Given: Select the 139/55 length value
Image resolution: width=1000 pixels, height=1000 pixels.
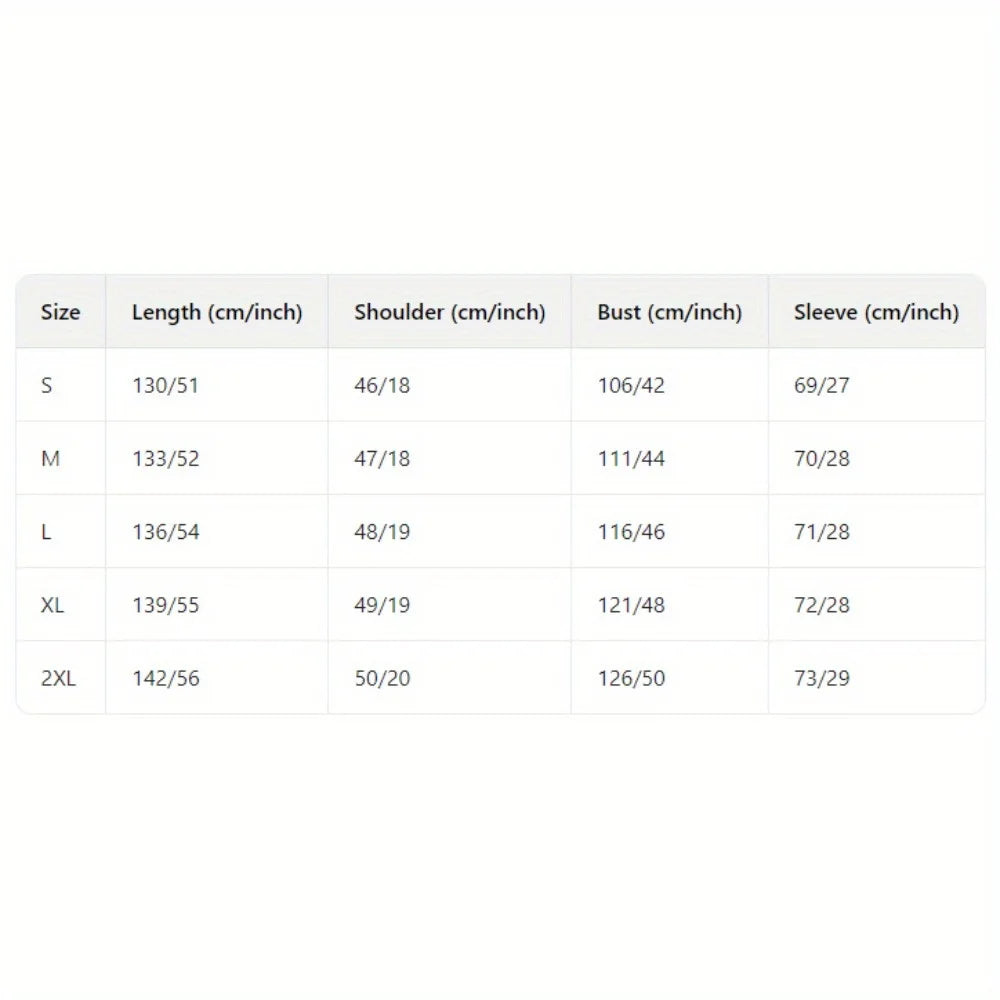Looking at the screenshot, I should [x=165, y=605].
